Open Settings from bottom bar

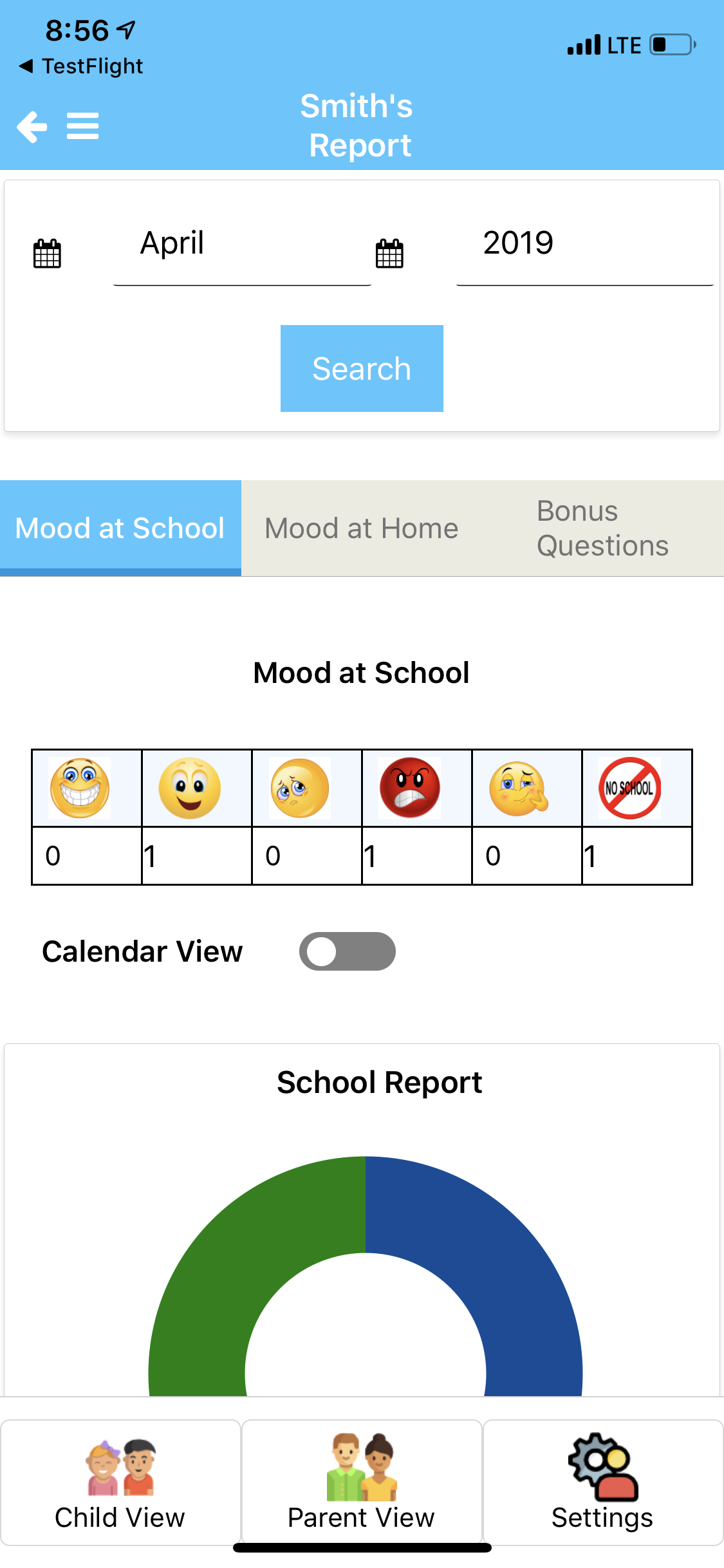[x=603, y=1482]
